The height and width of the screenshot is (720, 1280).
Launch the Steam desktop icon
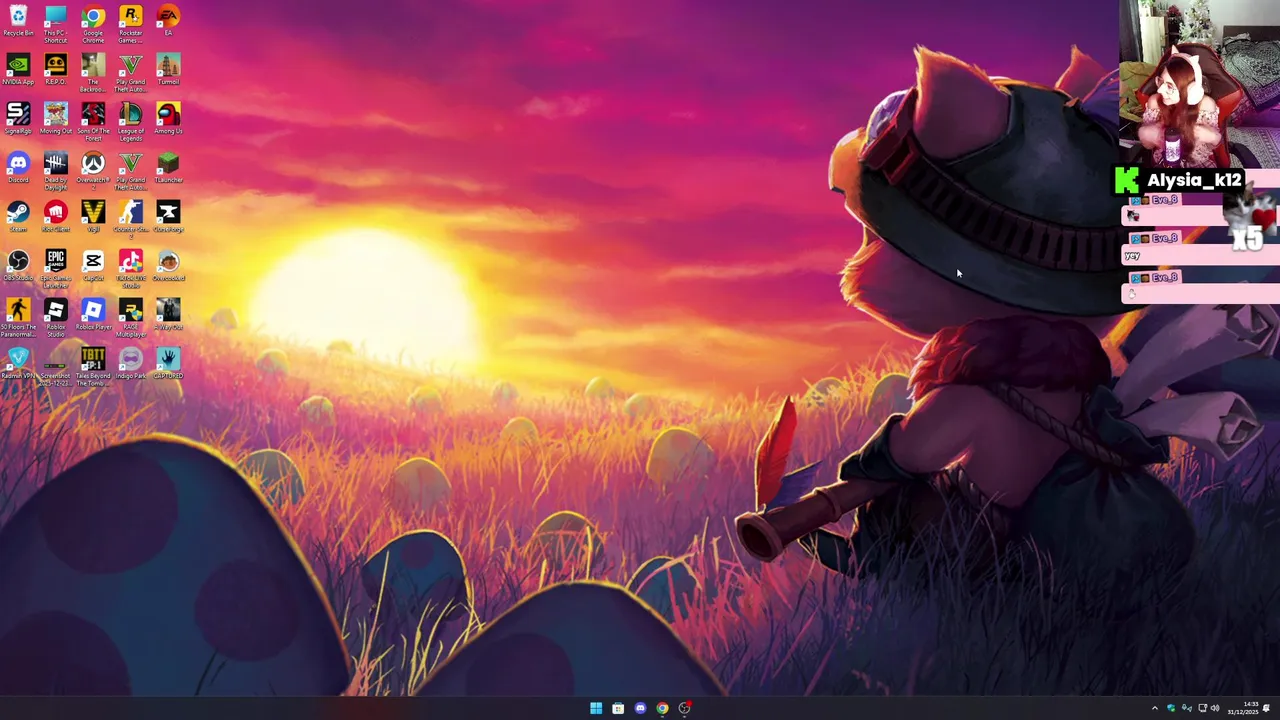(18, 216)
